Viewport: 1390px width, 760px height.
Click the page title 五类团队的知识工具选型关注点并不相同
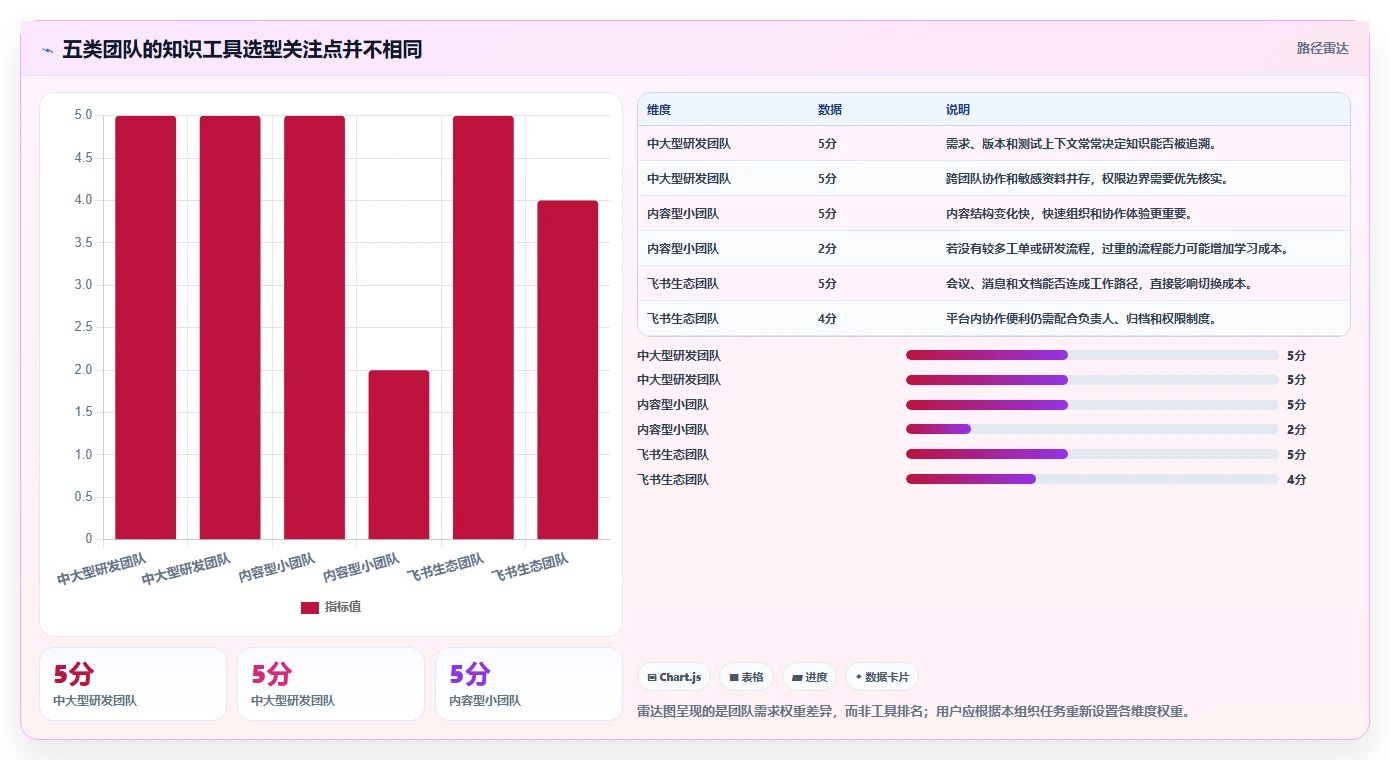tap(242, 50)
